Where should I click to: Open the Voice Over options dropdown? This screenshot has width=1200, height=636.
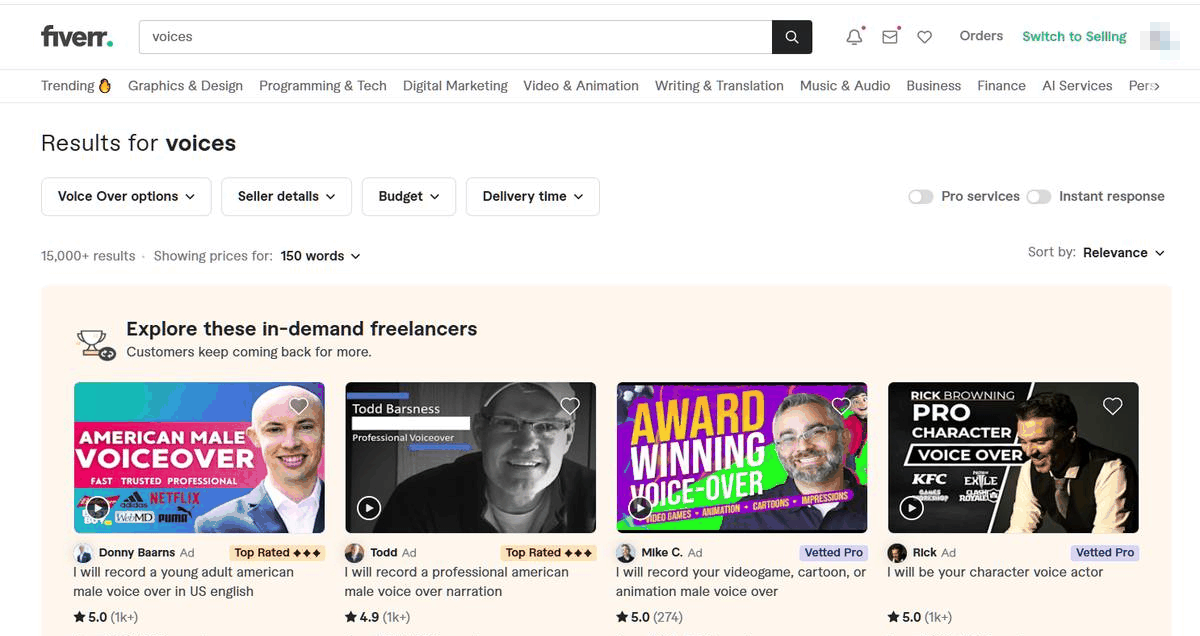126,197
